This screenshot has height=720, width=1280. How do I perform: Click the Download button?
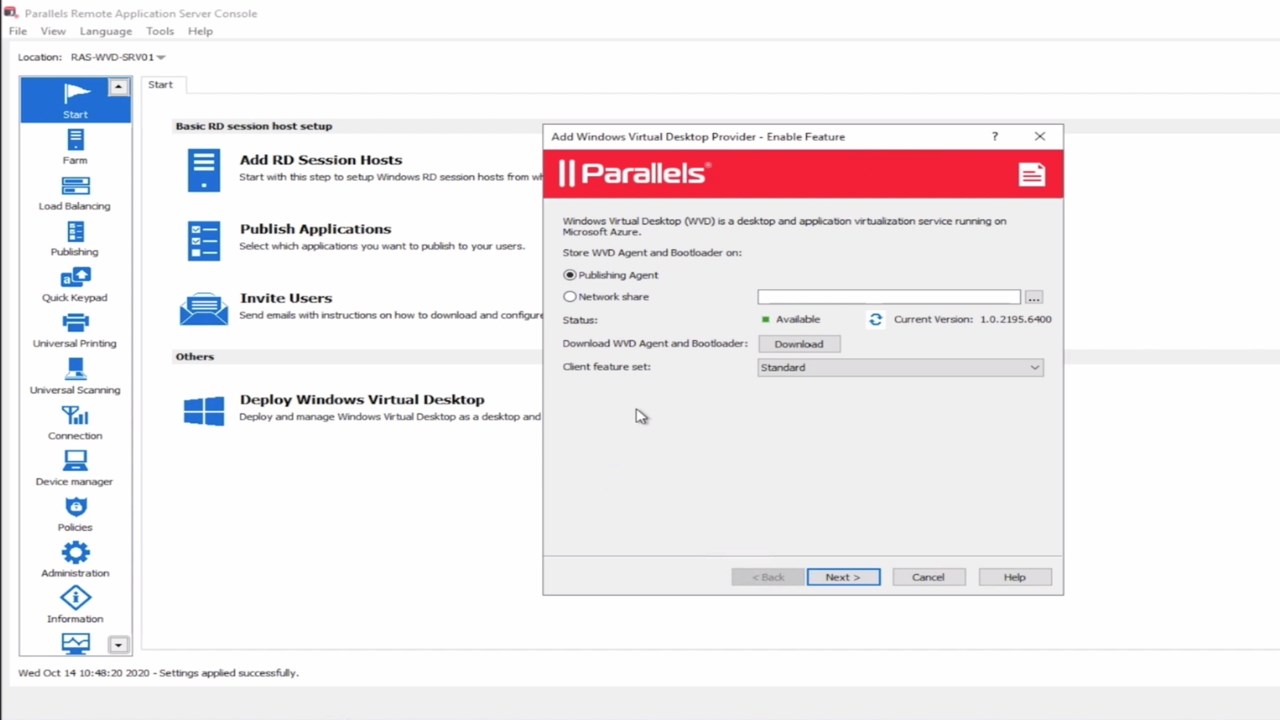(799, 344)
